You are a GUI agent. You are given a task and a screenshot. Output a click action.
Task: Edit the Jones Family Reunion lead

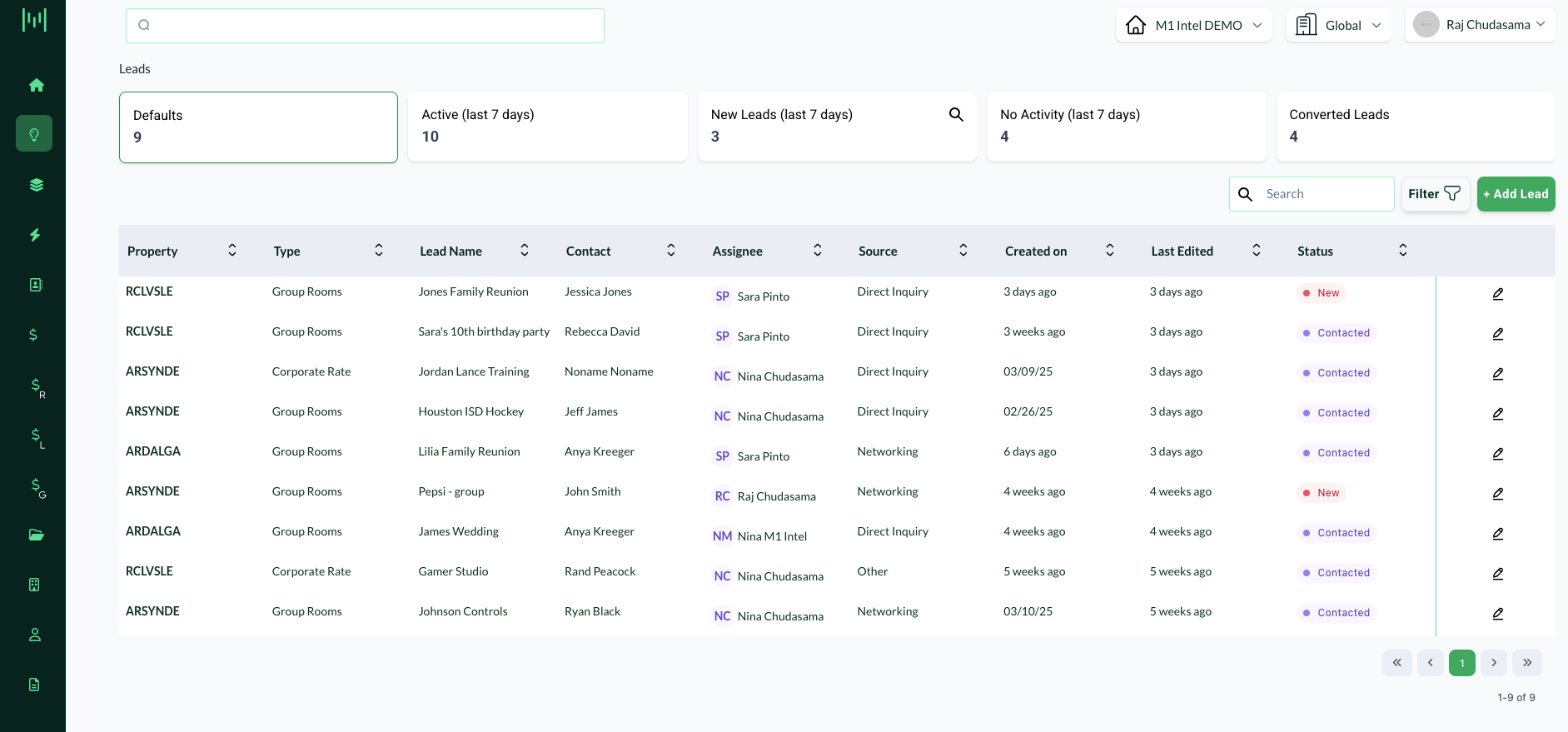tap(1497, 294)
